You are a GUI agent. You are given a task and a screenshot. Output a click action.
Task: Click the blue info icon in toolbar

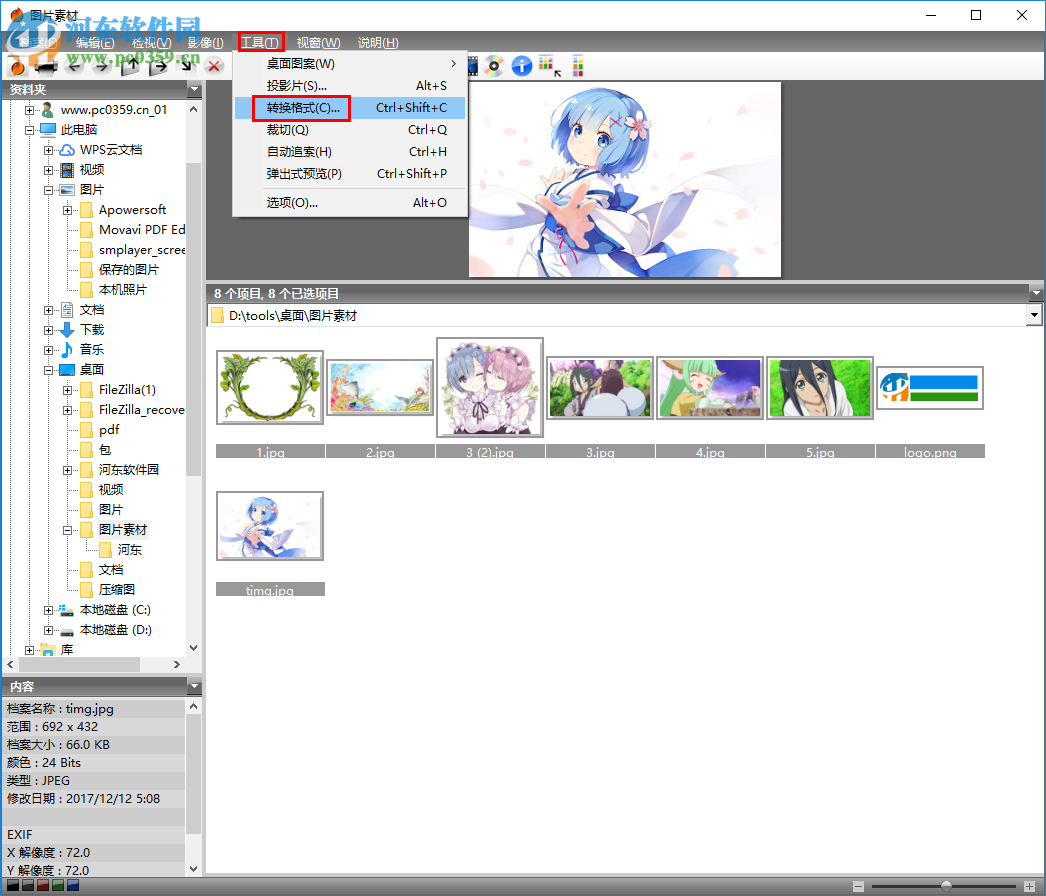pyautogui.click(x=521, y=67)
